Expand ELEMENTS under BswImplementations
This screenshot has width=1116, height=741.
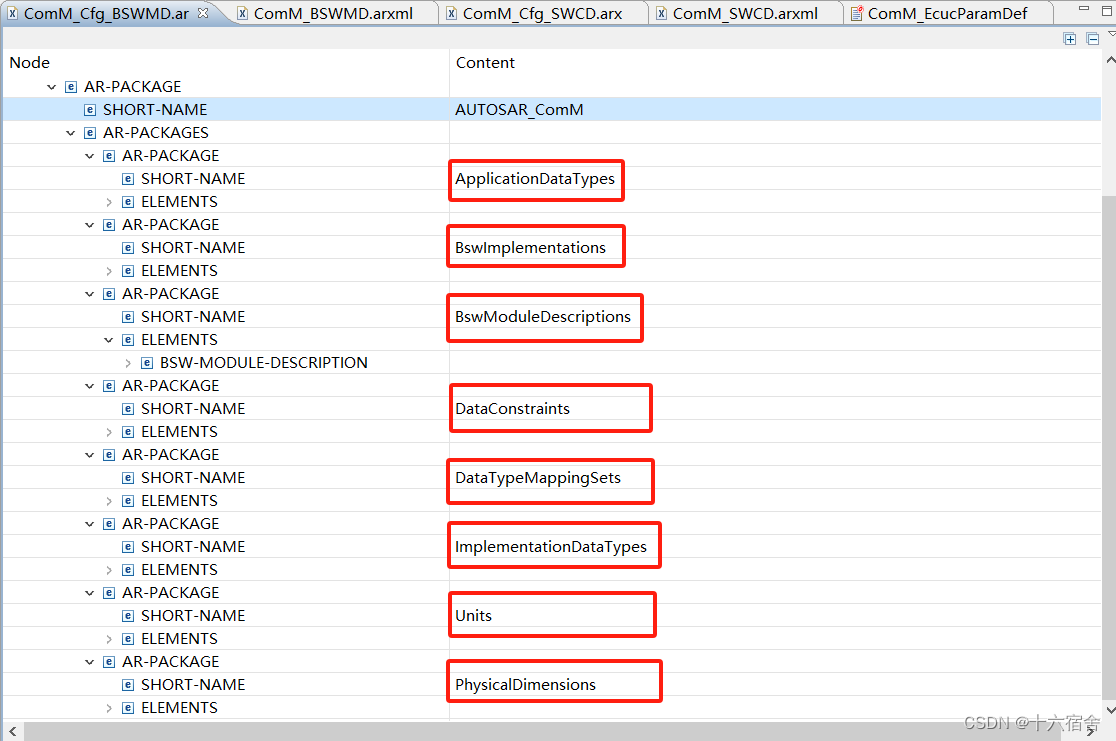click(x=109, y=271)
